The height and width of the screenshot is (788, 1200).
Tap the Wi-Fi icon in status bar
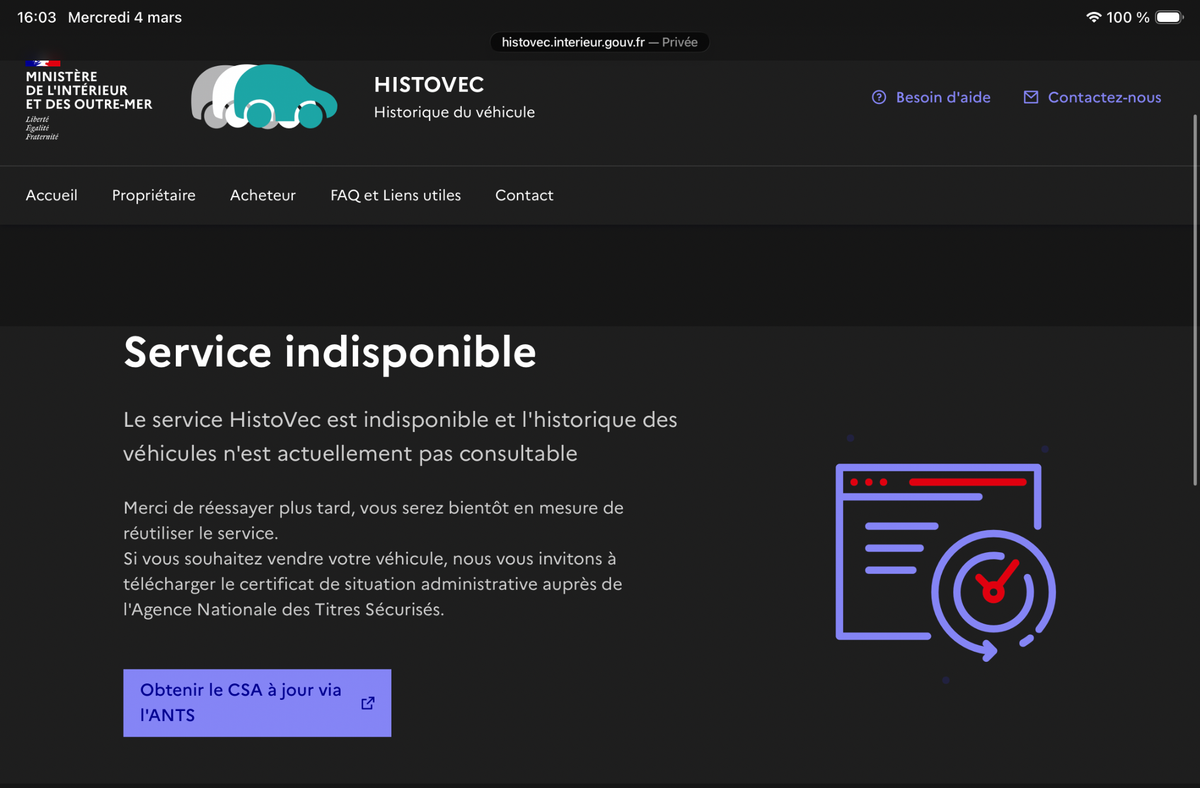coord(1093,18)
